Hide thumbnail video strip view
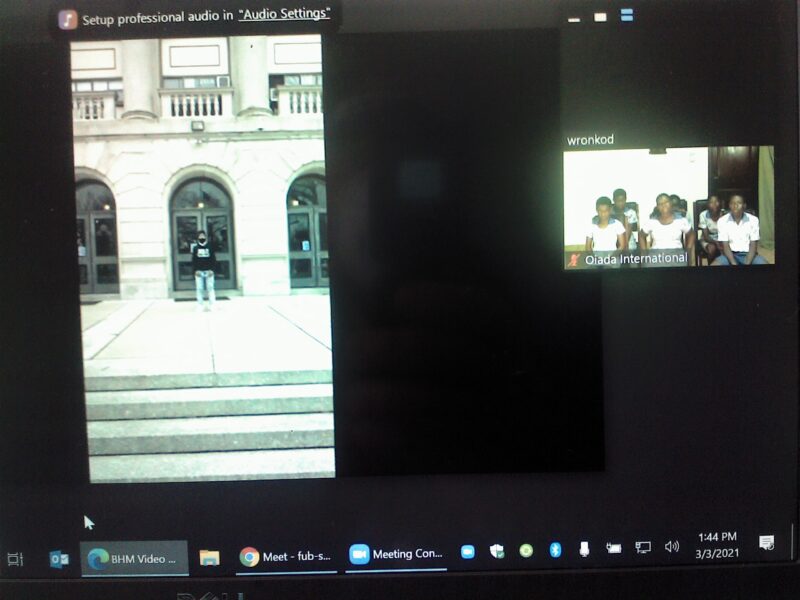 (574, 17)
